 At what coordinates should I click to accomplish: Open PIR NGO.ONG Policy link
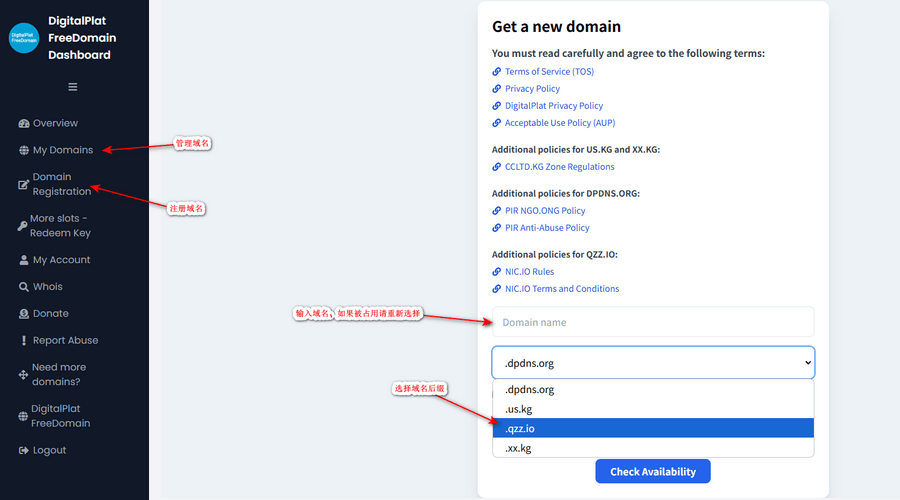tap(545, 211)
